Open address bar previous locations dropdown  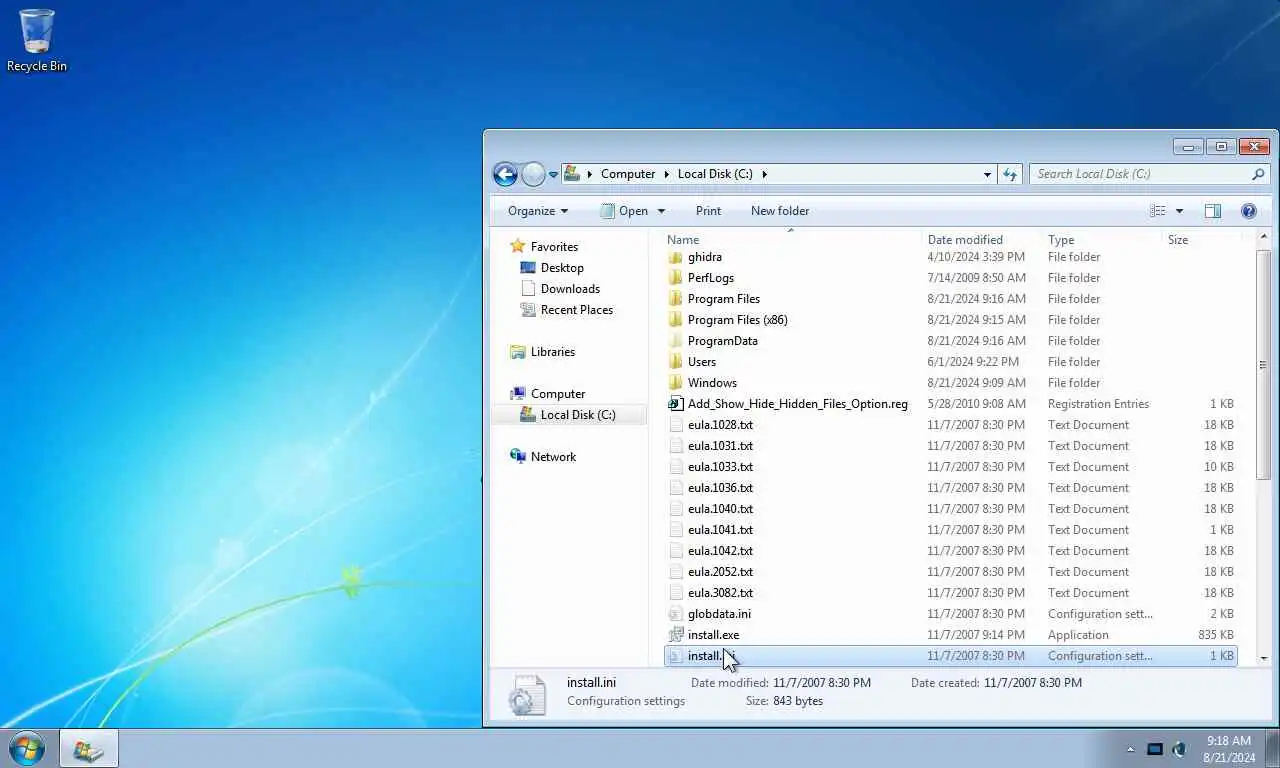988,174
